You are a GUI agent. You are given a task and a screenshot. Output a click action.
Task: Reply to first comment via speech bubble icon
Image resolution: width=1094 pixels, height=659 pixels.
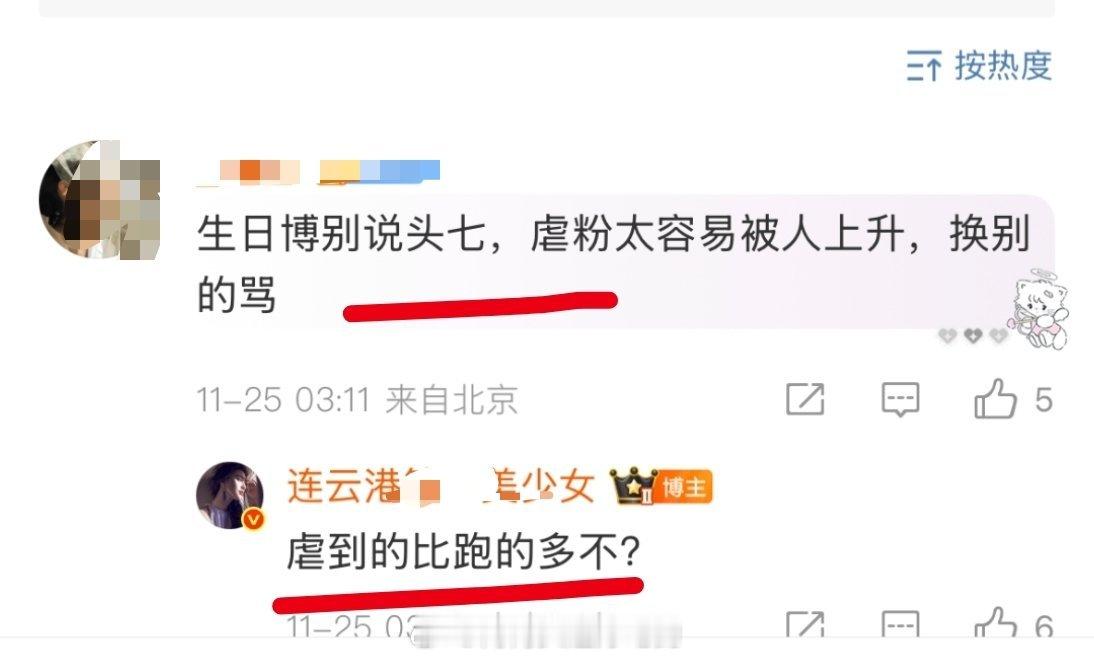pyautogui.click(x=900, y=400)
